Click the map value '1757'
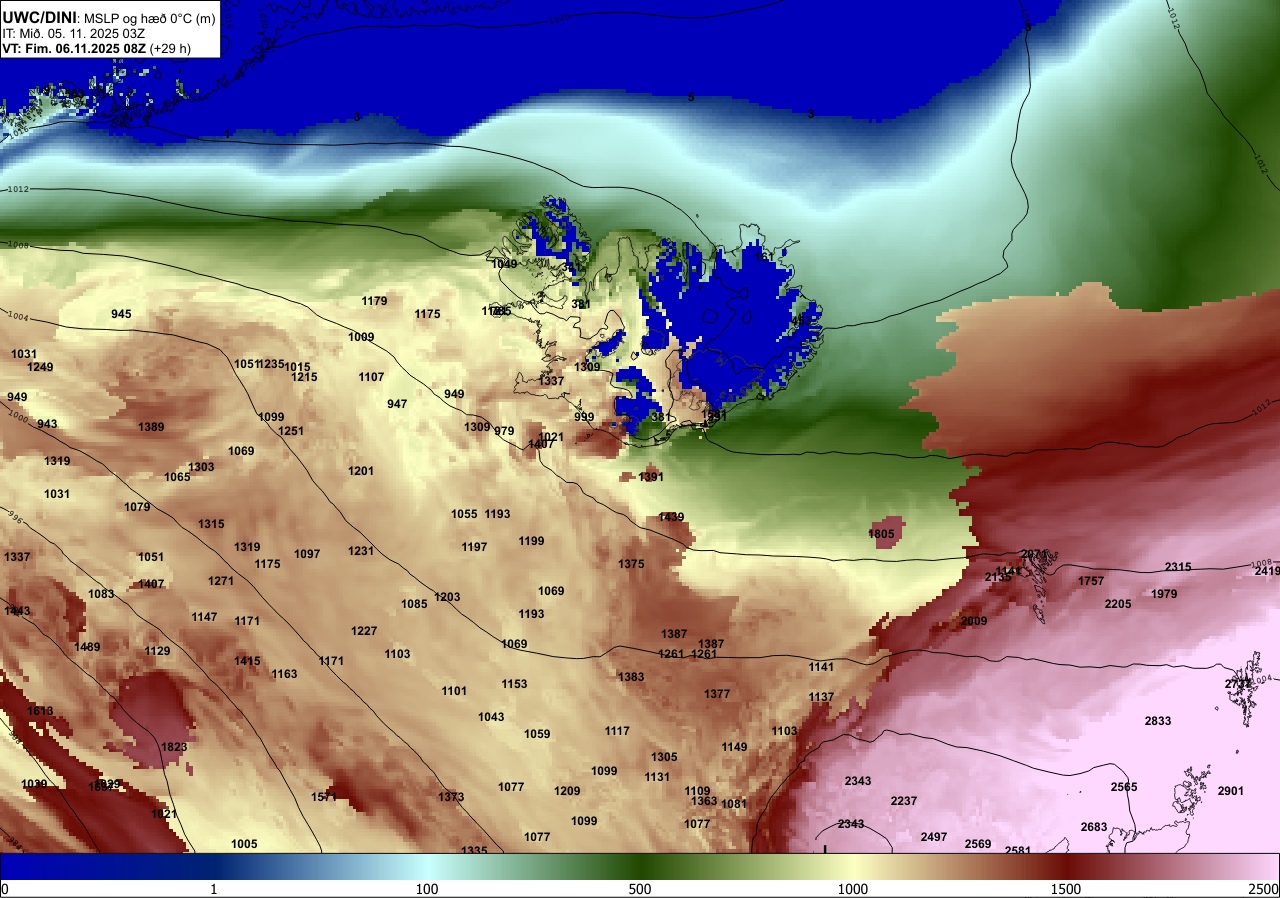 [x=1091, y=581]
